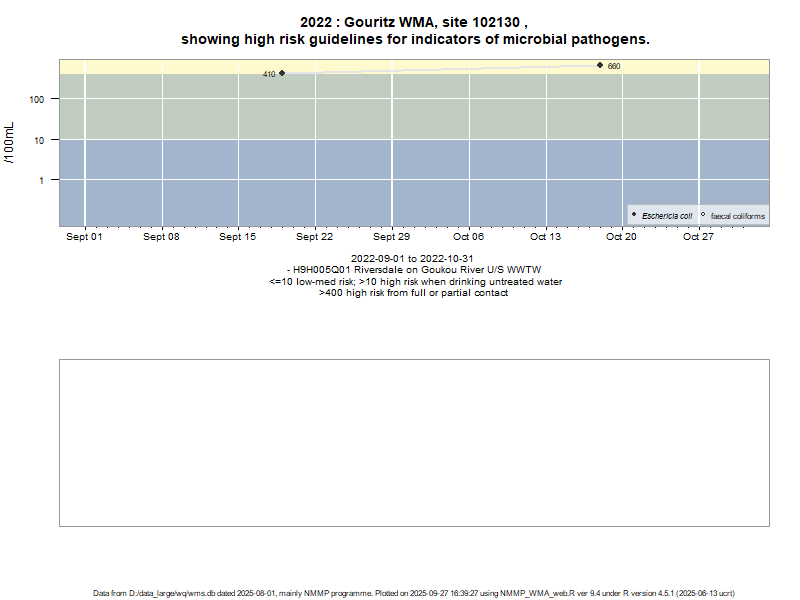Click the Escherichia coli legend marker
Screen dimensions: 800x600
click(x=634, y=215)
